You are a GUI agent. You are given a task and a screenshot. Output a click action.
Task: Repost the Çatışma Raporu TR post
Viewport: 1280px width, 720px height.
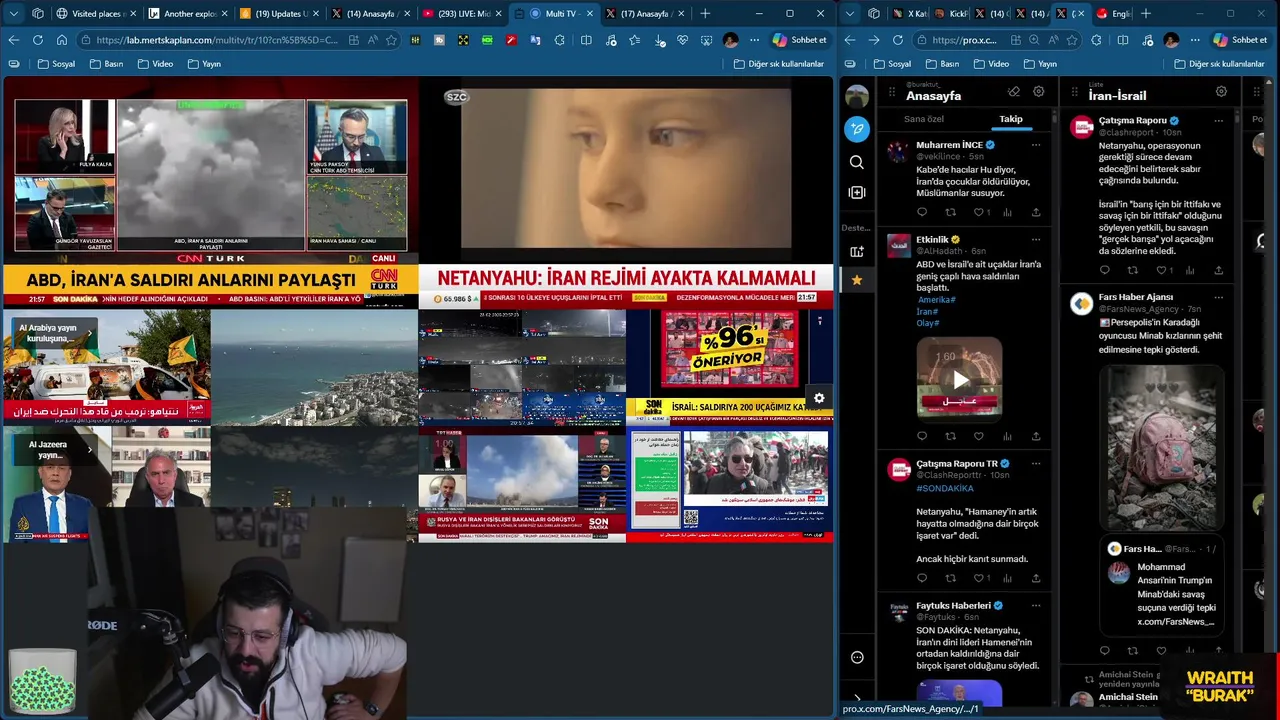950,578
